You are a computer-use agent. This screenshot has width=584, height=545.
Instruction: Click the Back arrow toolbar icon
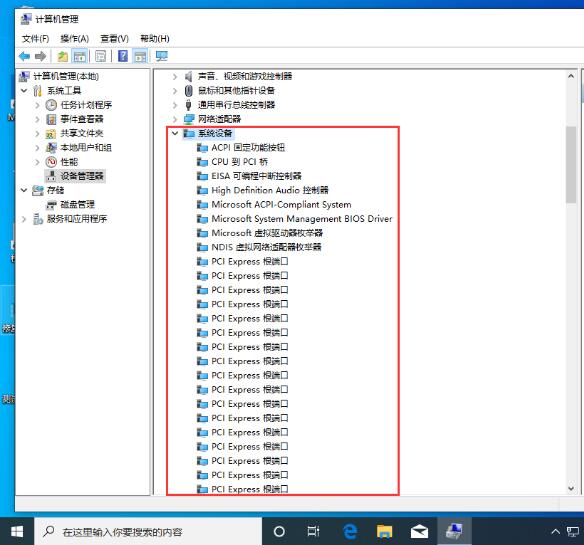25,57
